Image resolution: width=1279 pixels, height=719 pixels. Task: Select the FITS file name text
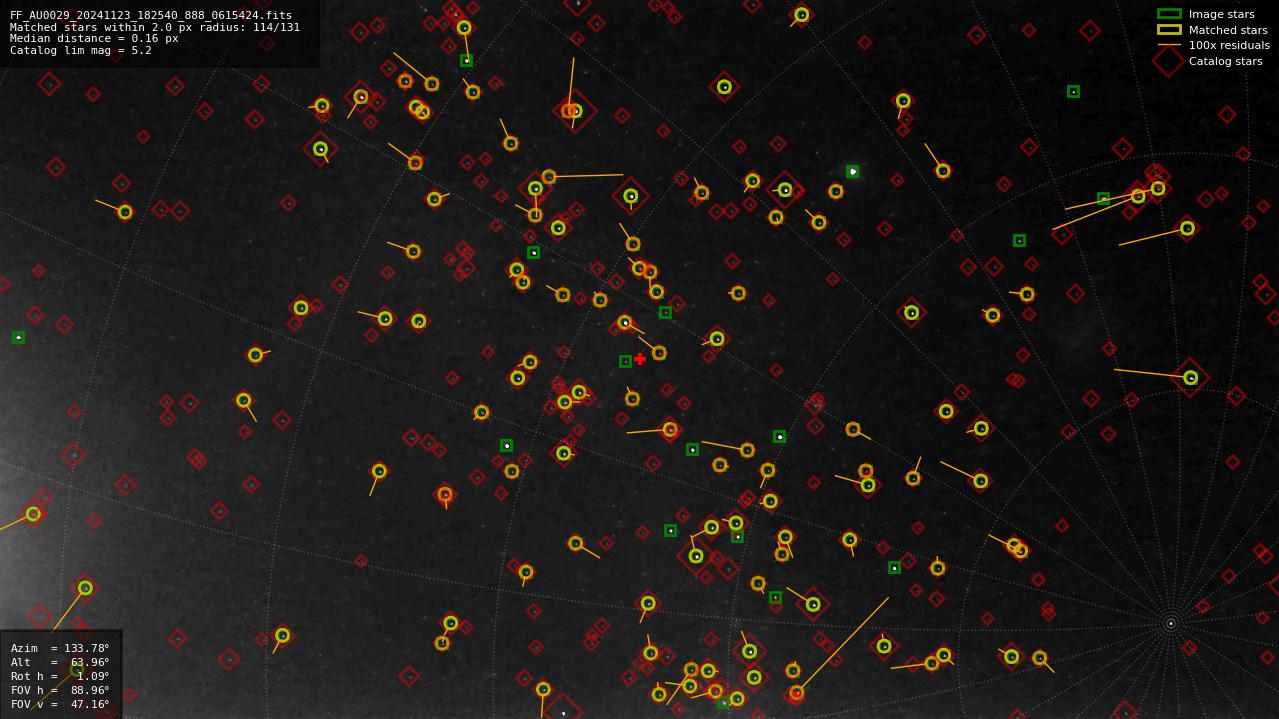tap(151, 15)
